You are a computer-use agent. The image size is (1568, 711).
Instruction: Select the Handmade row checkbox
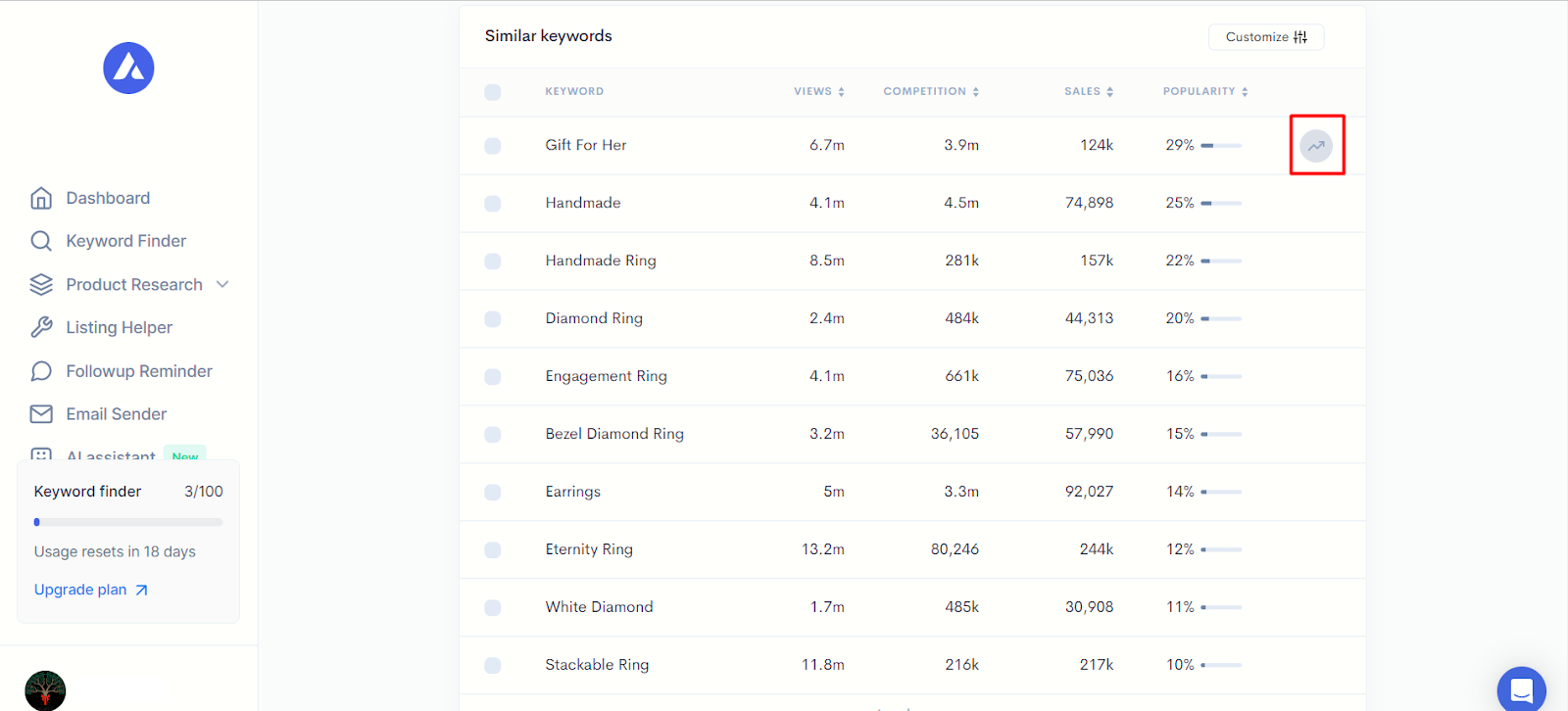(x=493, y=204)
